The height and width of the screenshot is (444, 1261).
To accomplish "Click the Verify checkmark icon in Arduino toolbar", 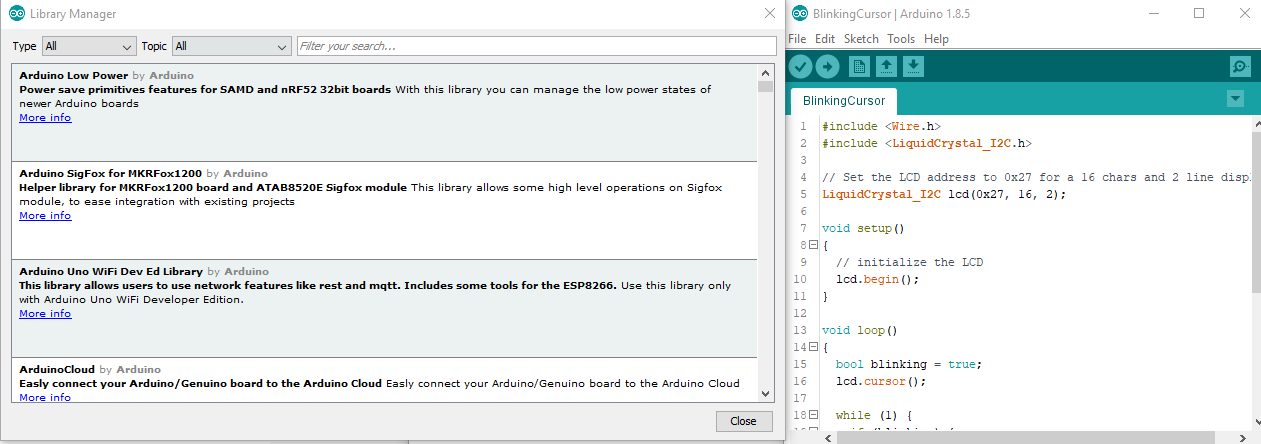I will pyautogui.click(x=800, y=67).
